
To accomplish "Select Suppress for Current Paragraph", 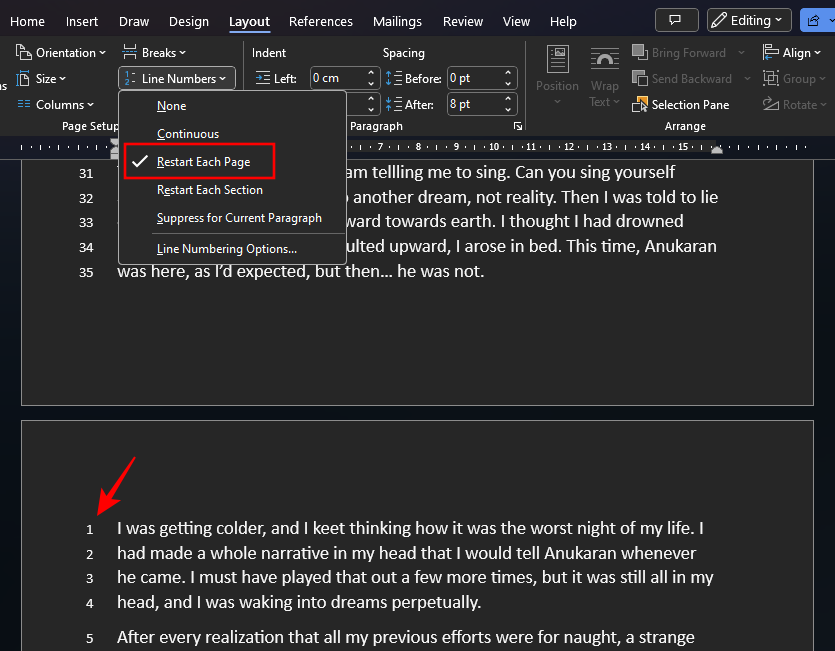I will coord(239,218).
